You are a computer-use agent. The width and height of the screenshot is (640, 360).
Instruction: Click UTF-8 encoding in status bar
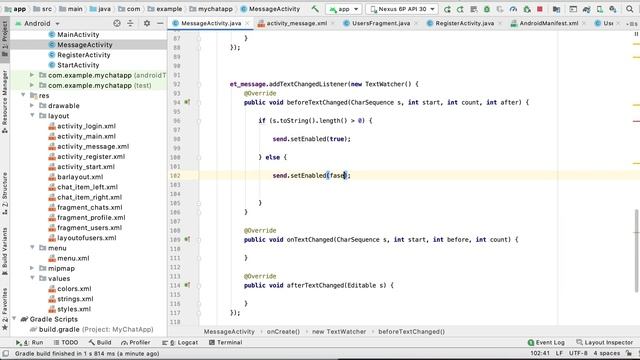coord(578,353)
